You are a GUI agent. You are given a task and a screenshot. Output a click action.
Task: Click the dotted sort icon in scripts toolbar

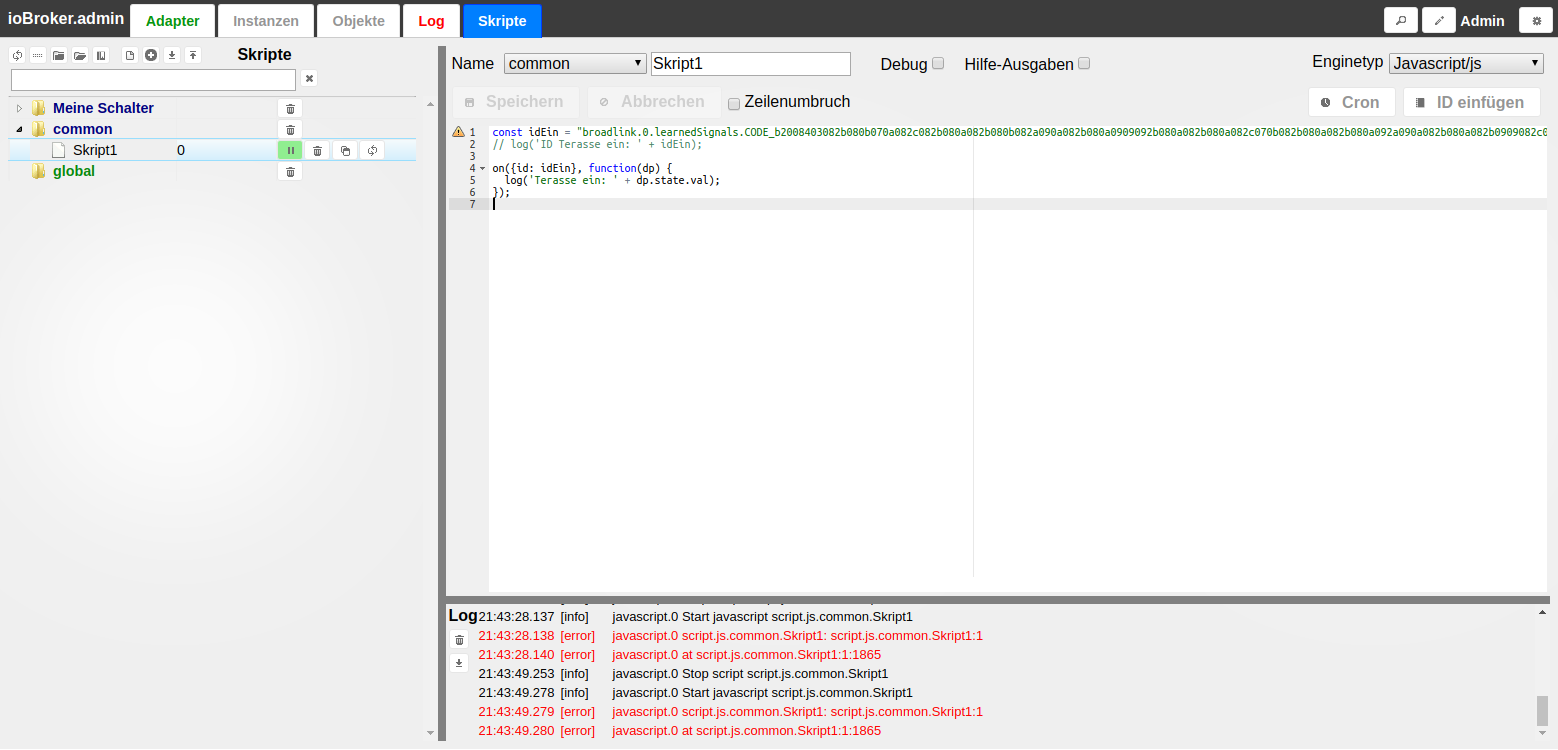38,55
